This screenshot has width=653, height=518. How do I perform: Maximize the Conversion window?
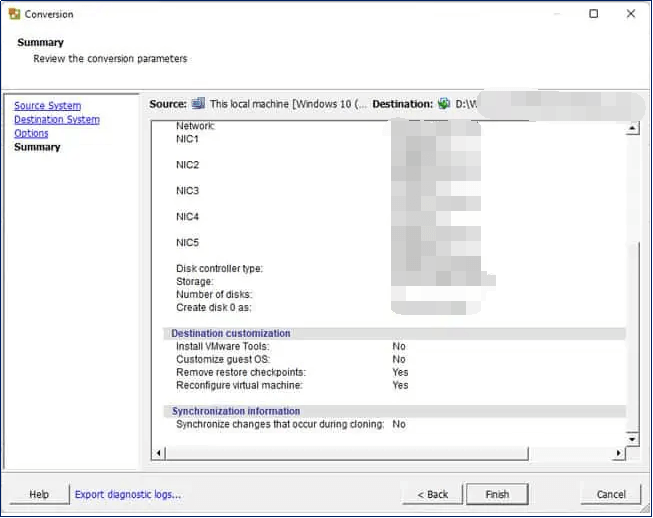[x=593, y=14]
